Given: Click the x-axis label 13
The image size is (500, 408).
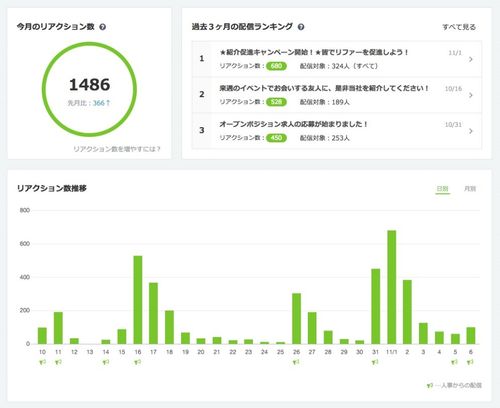Looking at the screenshot, I should (x=90, y=352).
